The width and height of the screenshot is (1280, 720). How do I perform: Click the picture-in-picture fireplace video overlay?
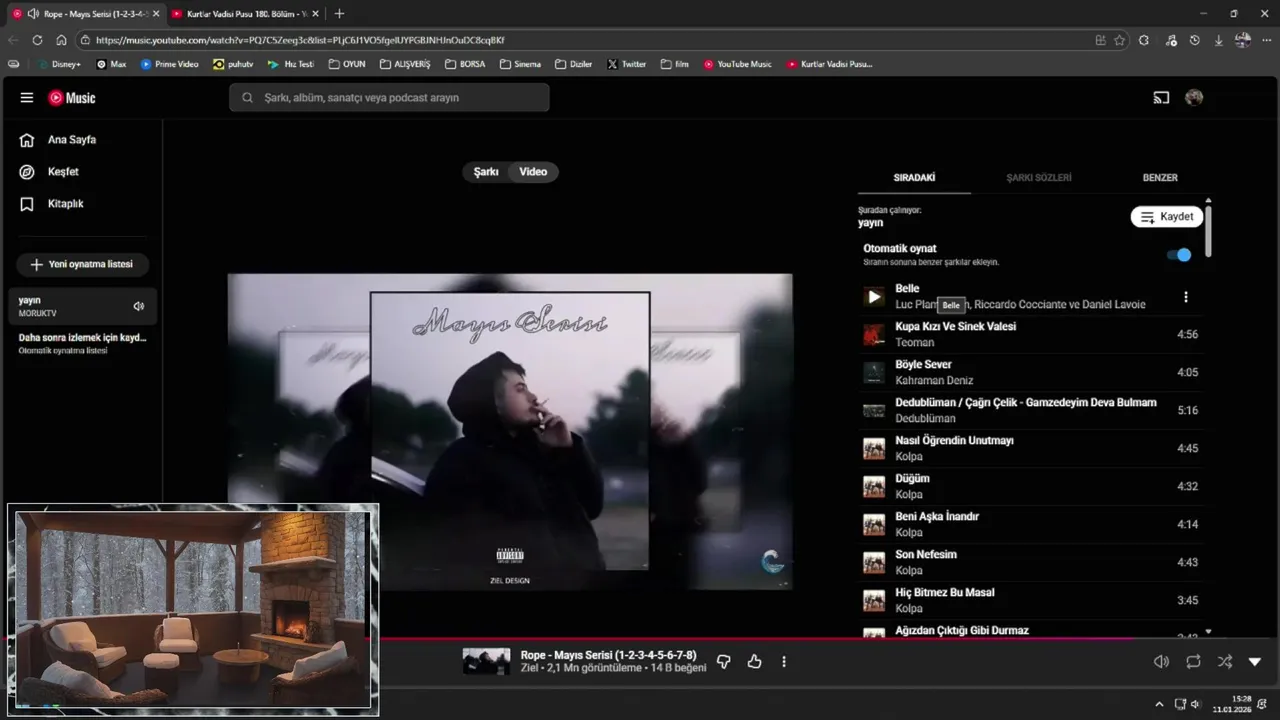click(x=193, y=609)
